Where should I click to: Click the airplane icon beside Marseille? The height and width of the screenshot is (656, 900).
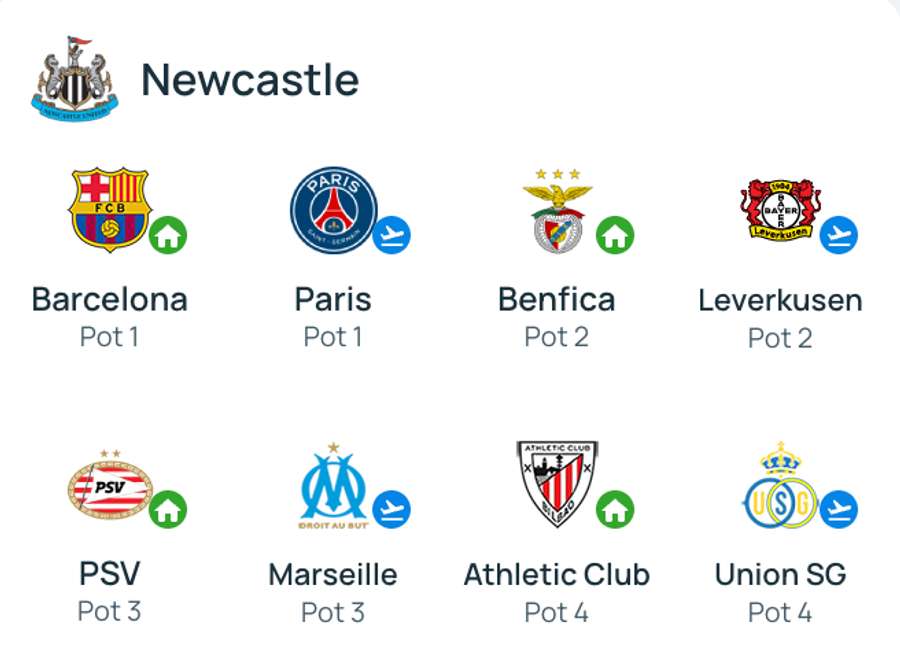pos(391,509)
